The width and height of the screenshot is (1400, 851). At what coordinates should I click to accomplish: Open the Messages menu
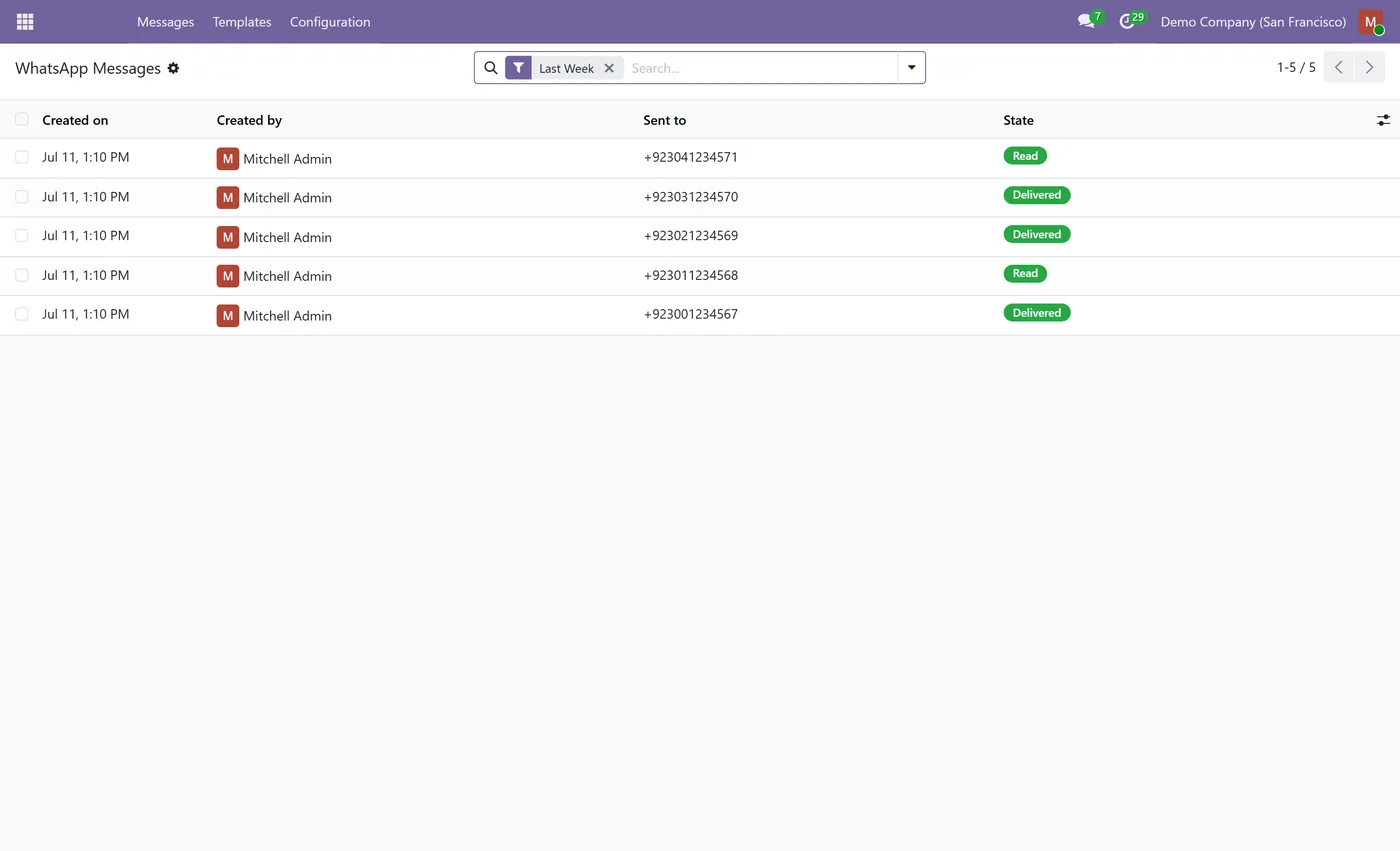point(165,21)
